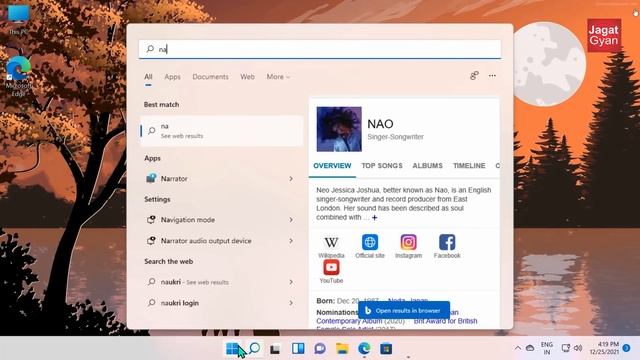Expand Narrator audio output device chevron
Image resolution: width=640 pixels, height=360 pixels.
pos(291,241)
